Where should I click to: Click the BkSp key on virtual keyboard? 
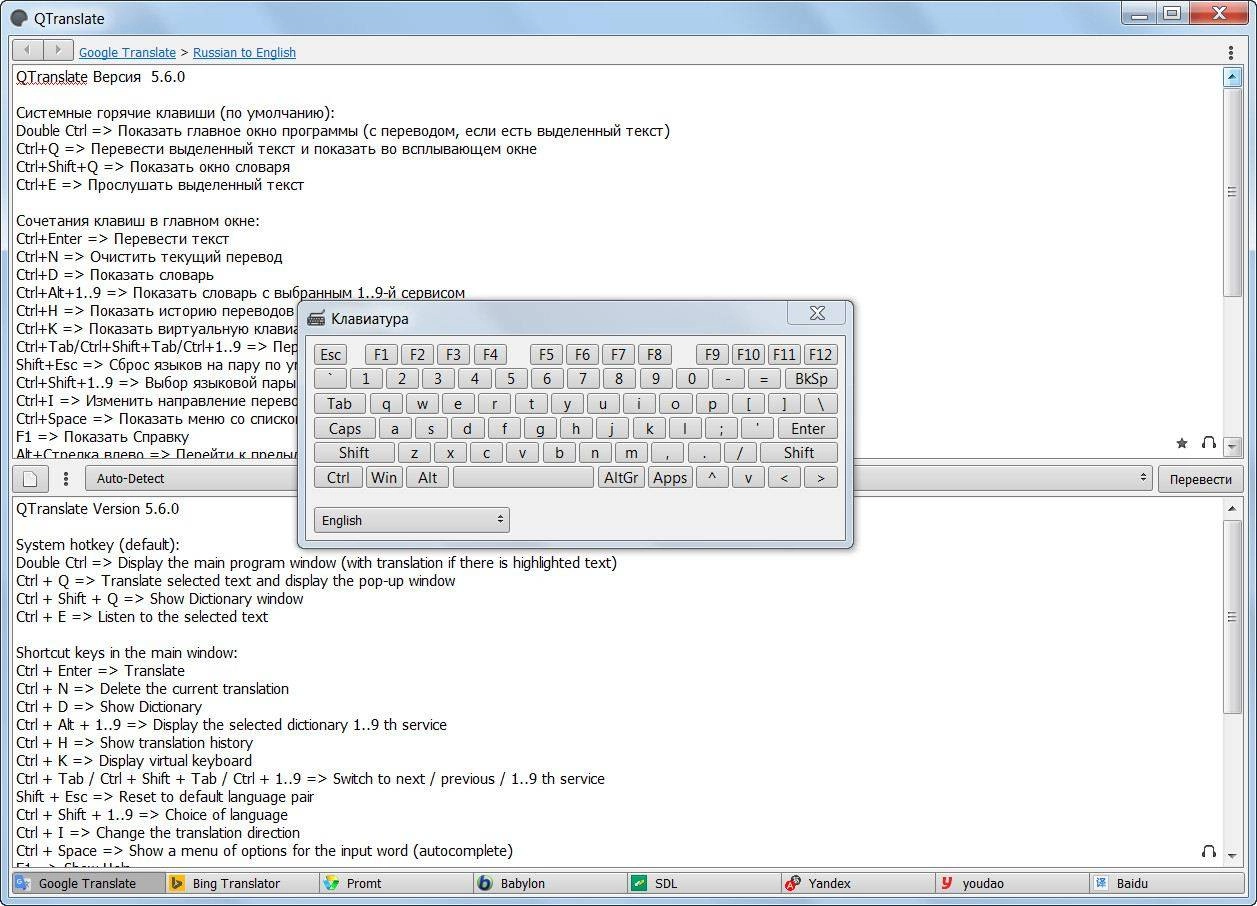(810, 378)
